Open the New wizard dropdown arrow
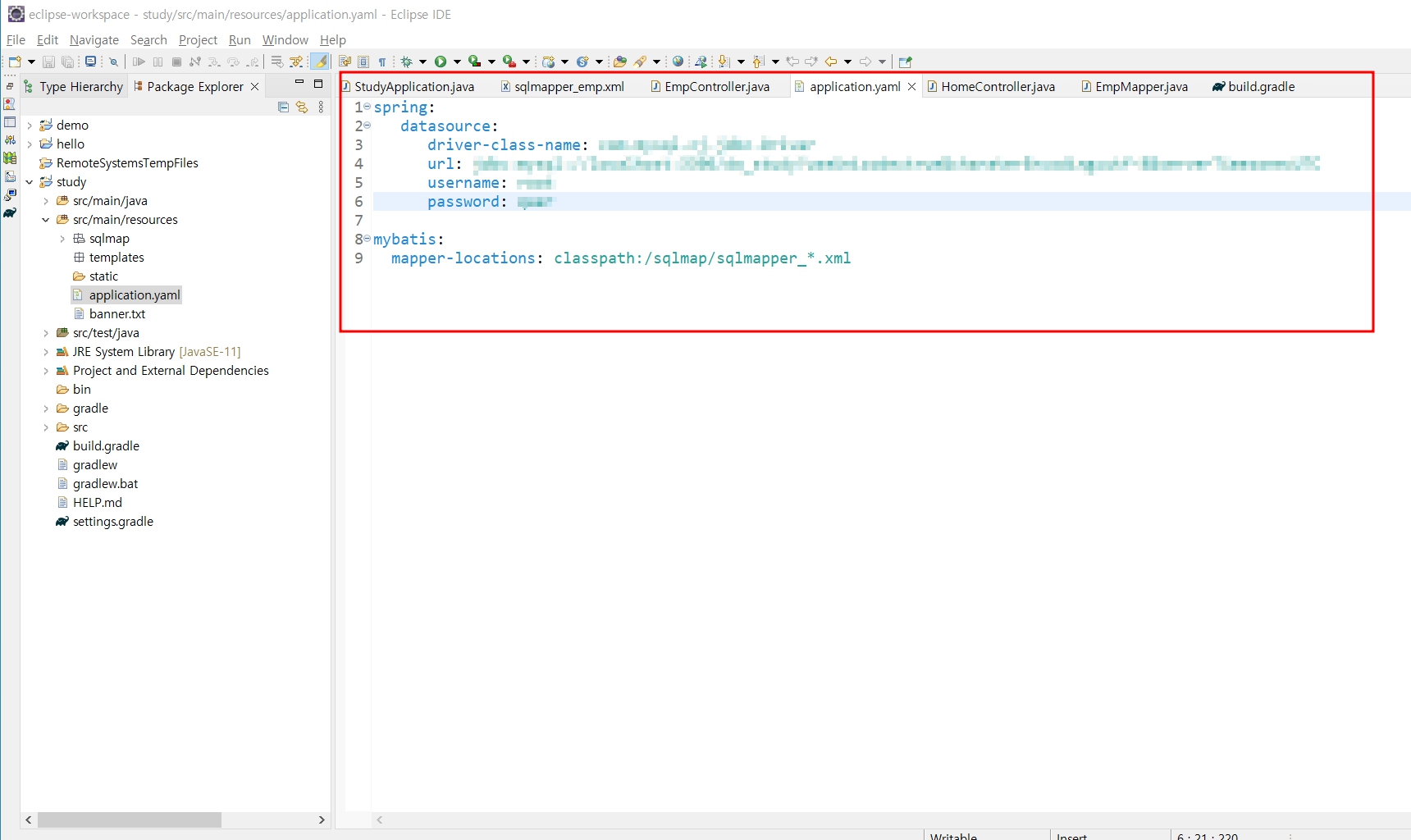Image resolution: width=1411 pixels, height=840 pixels. (x=31, y=62)
